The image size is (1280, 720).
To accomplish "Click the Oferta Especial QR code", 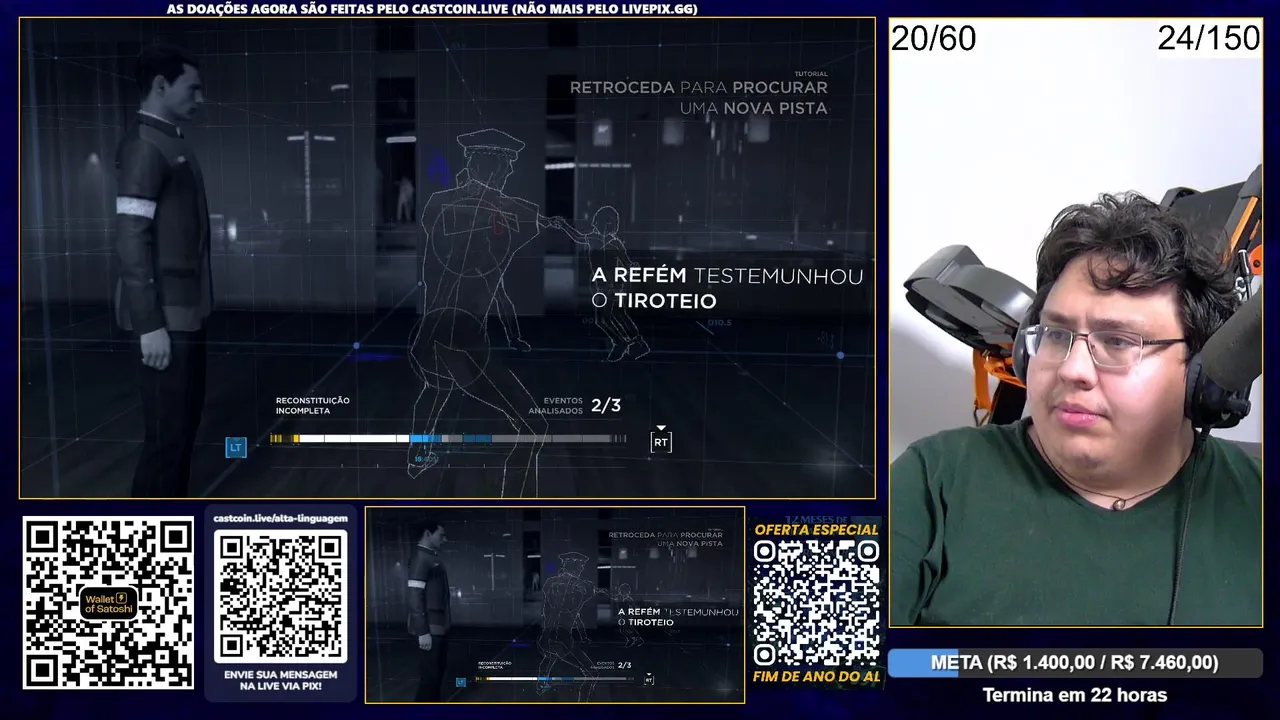I will (x=816, y=604).
